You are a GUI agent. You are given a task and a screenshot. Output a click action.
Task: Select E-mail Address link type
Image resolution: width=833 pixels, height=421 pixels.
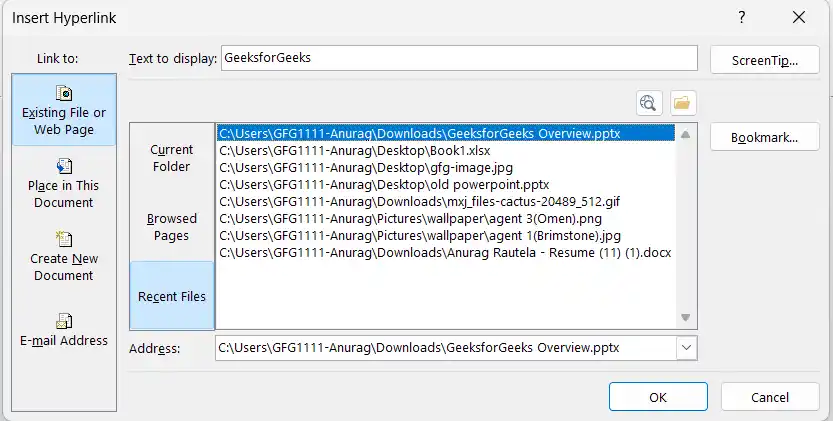tap(64, 330)
